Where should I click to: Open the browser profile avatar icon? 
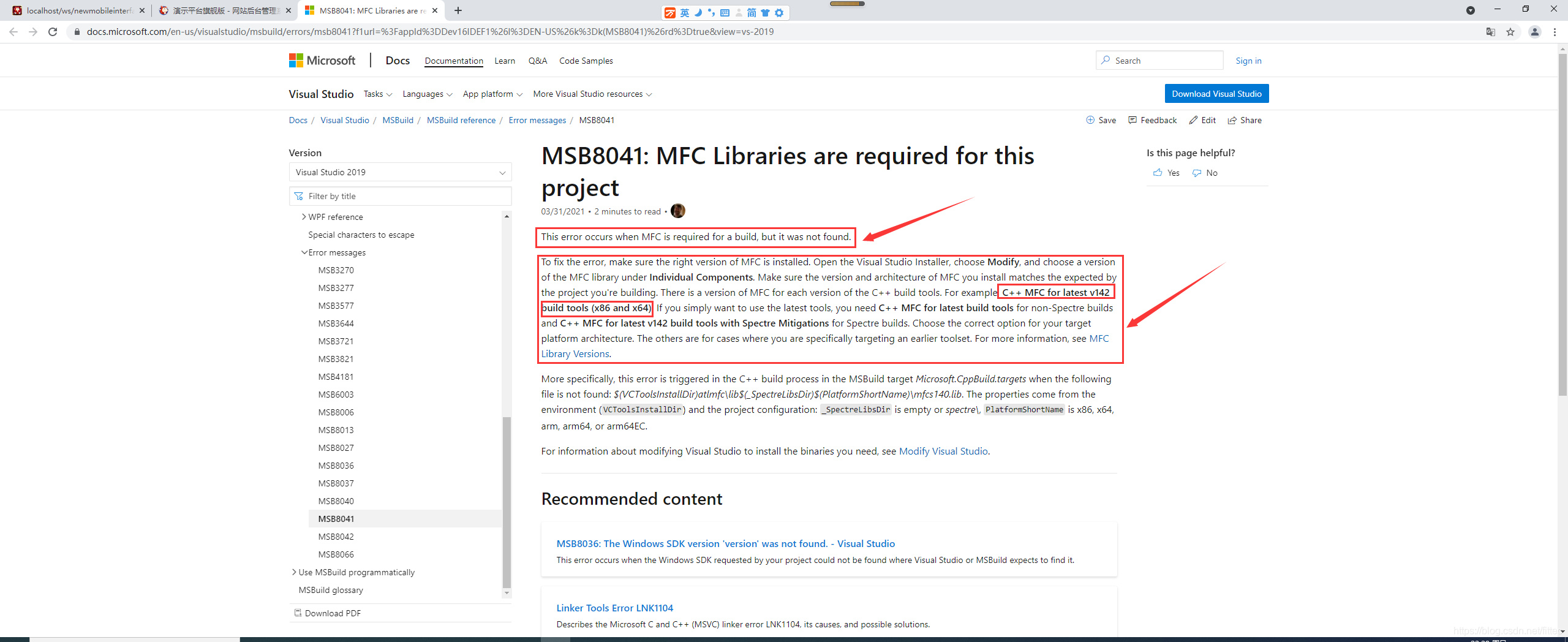point(1535,32)
